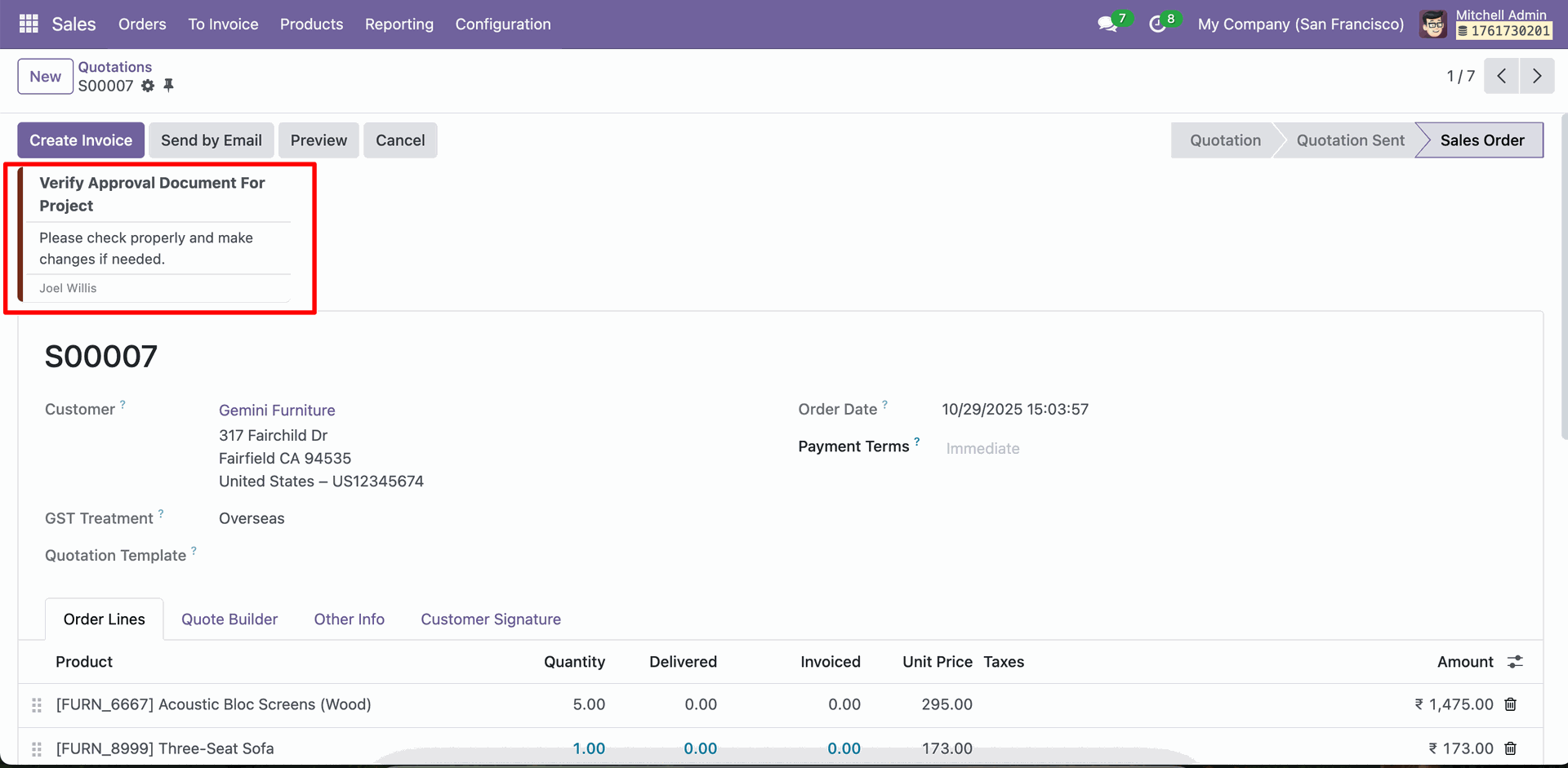Open the activities clock icon

point(1156,24)
